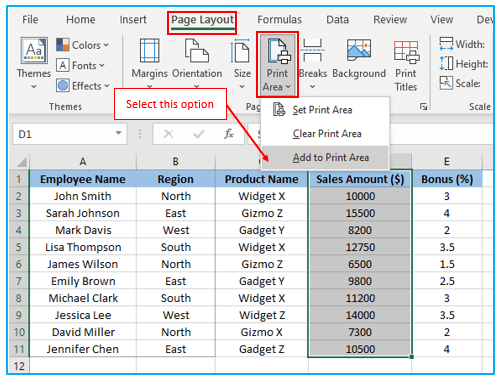This screenshot has width=500, height=381.
Task: Open the Insert ribbon tab
Action: (133, 20)
